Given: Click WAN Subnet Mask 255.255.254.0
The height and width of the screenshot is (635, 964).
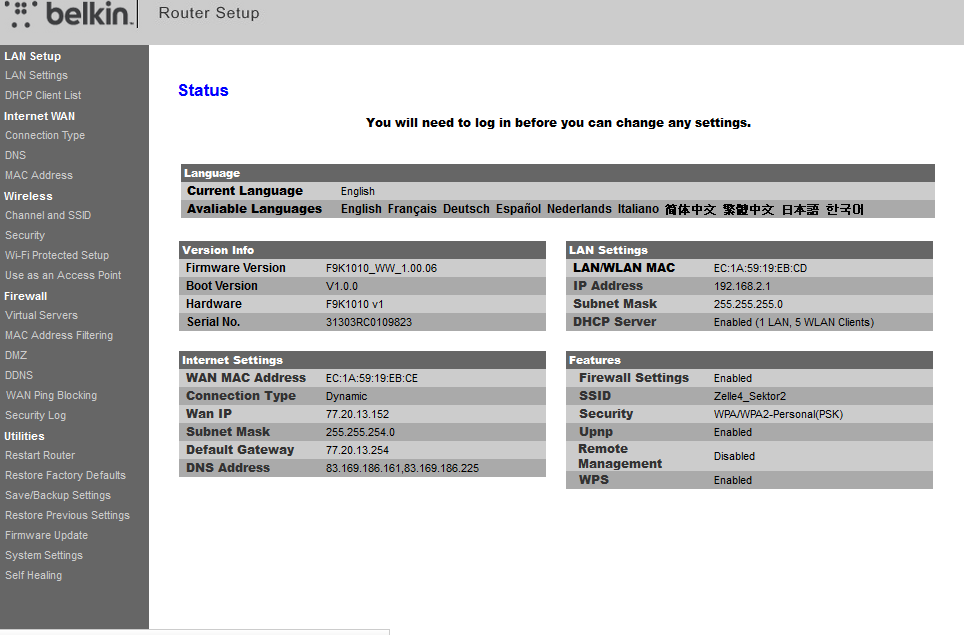Looking at the screenshot, I should [360, 432].
